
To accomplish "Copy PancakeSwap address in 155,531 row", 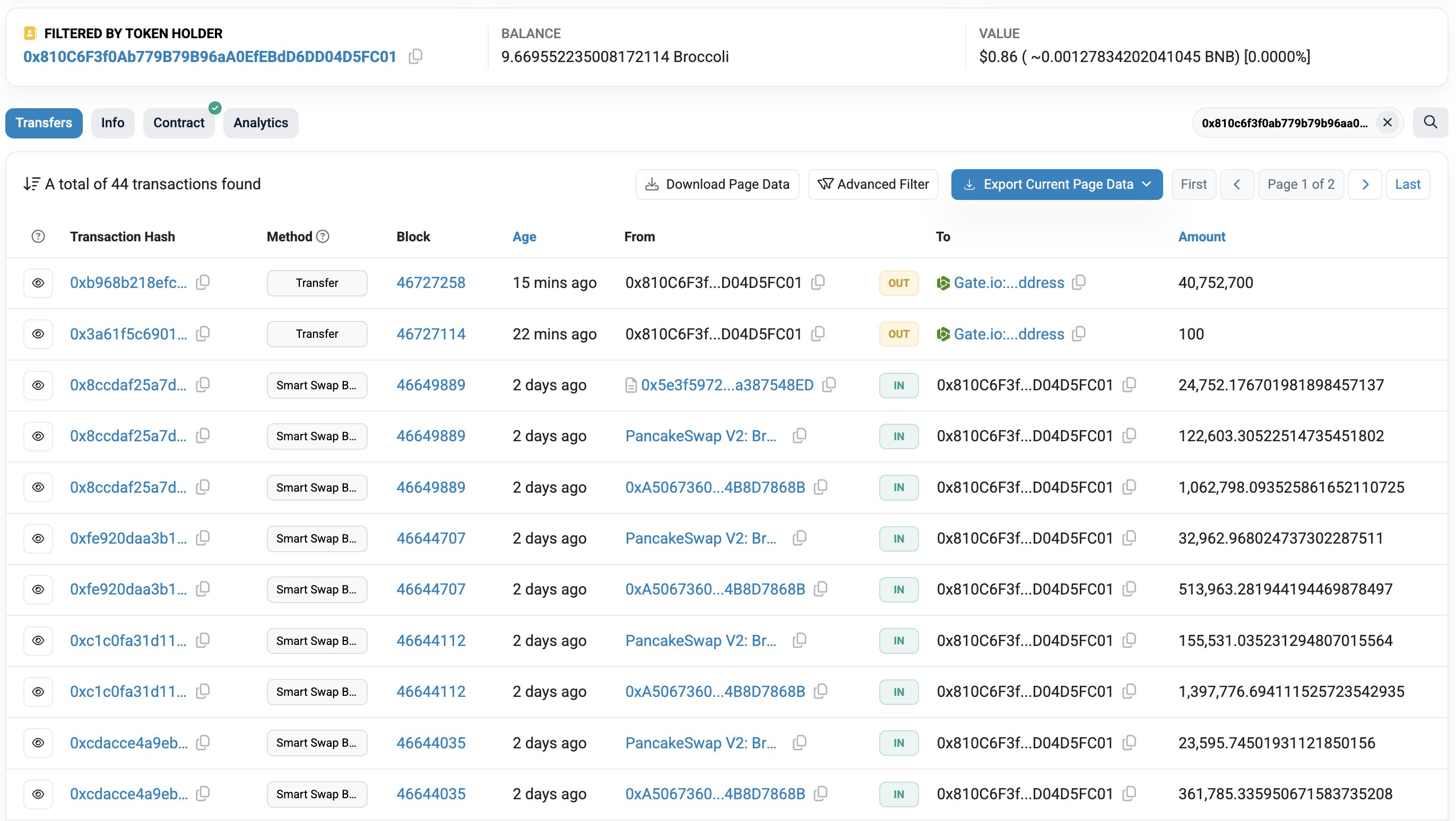I will (800, 640).
